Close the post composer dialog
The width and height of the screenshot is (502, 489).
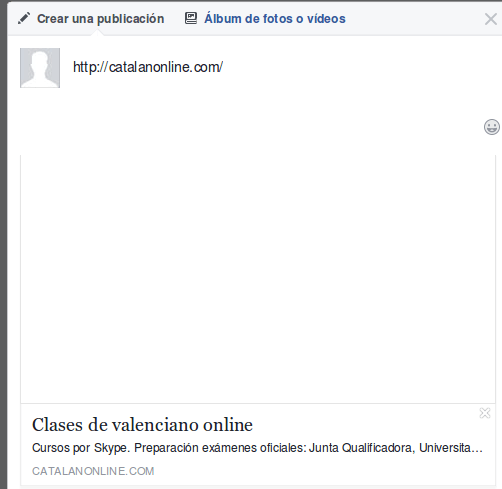click(x=491, y=19)
